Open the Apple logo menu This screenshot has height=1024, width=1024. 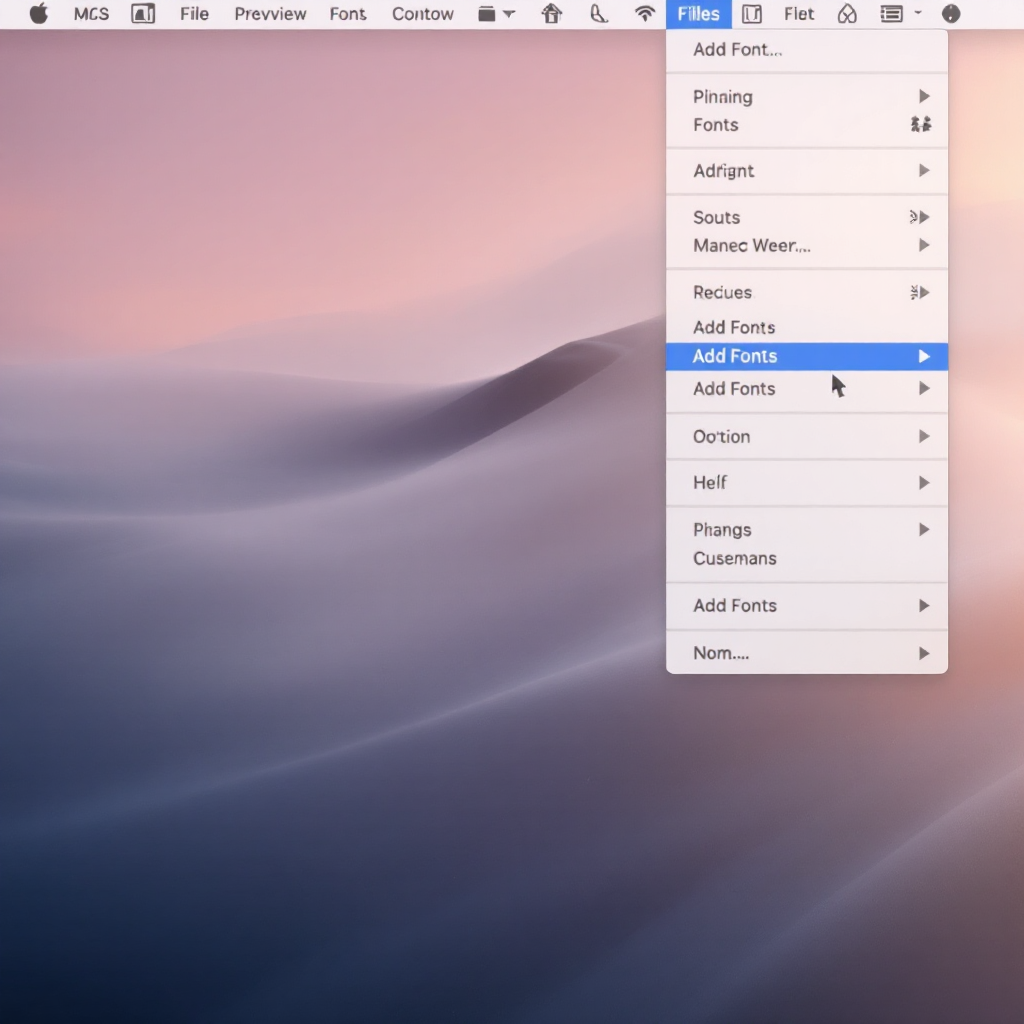pyautogui.click(x=39, y=14)
